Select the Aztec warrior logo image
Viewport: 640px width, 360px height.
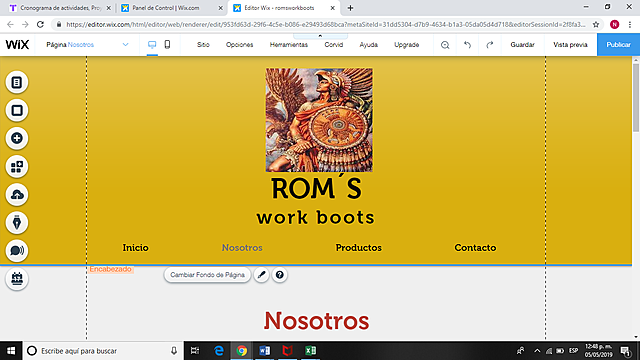(319, 120)
